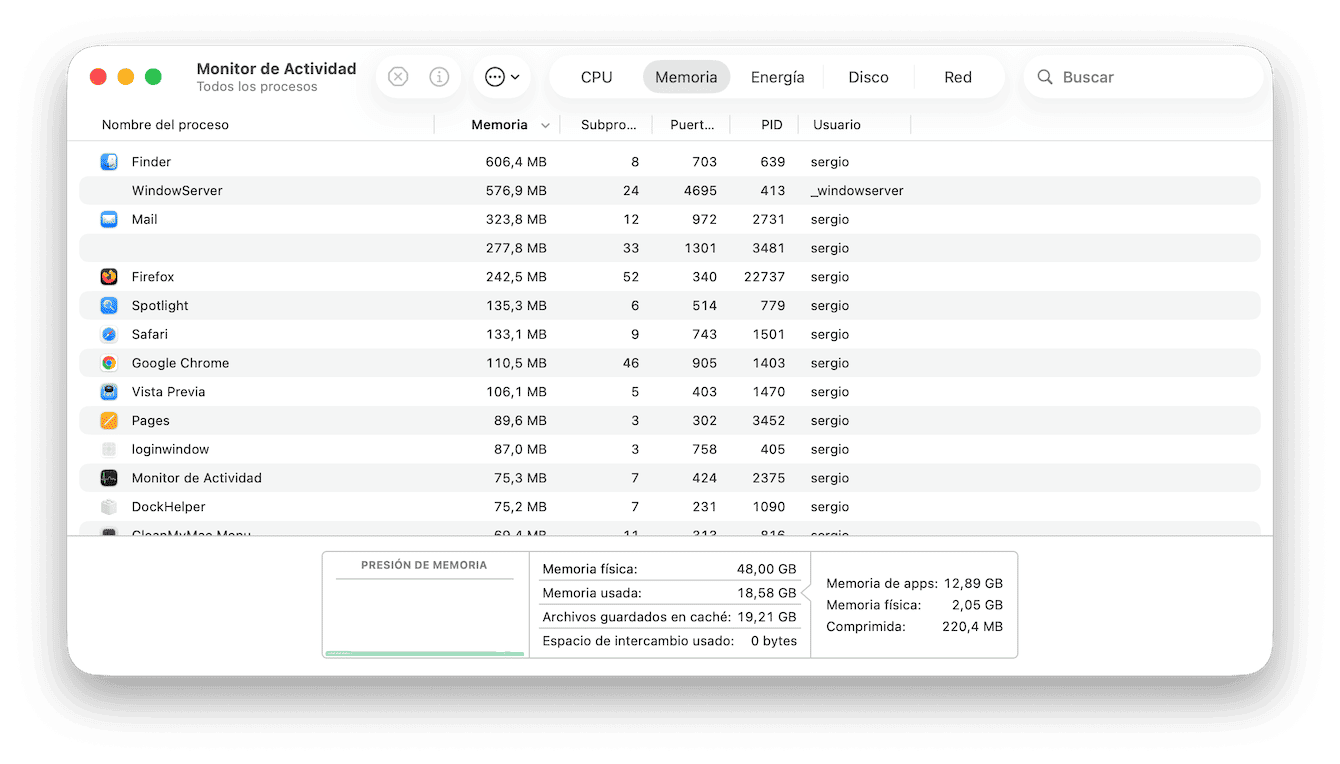Click the Monitor de Actividad row icon

coord(109,478)
